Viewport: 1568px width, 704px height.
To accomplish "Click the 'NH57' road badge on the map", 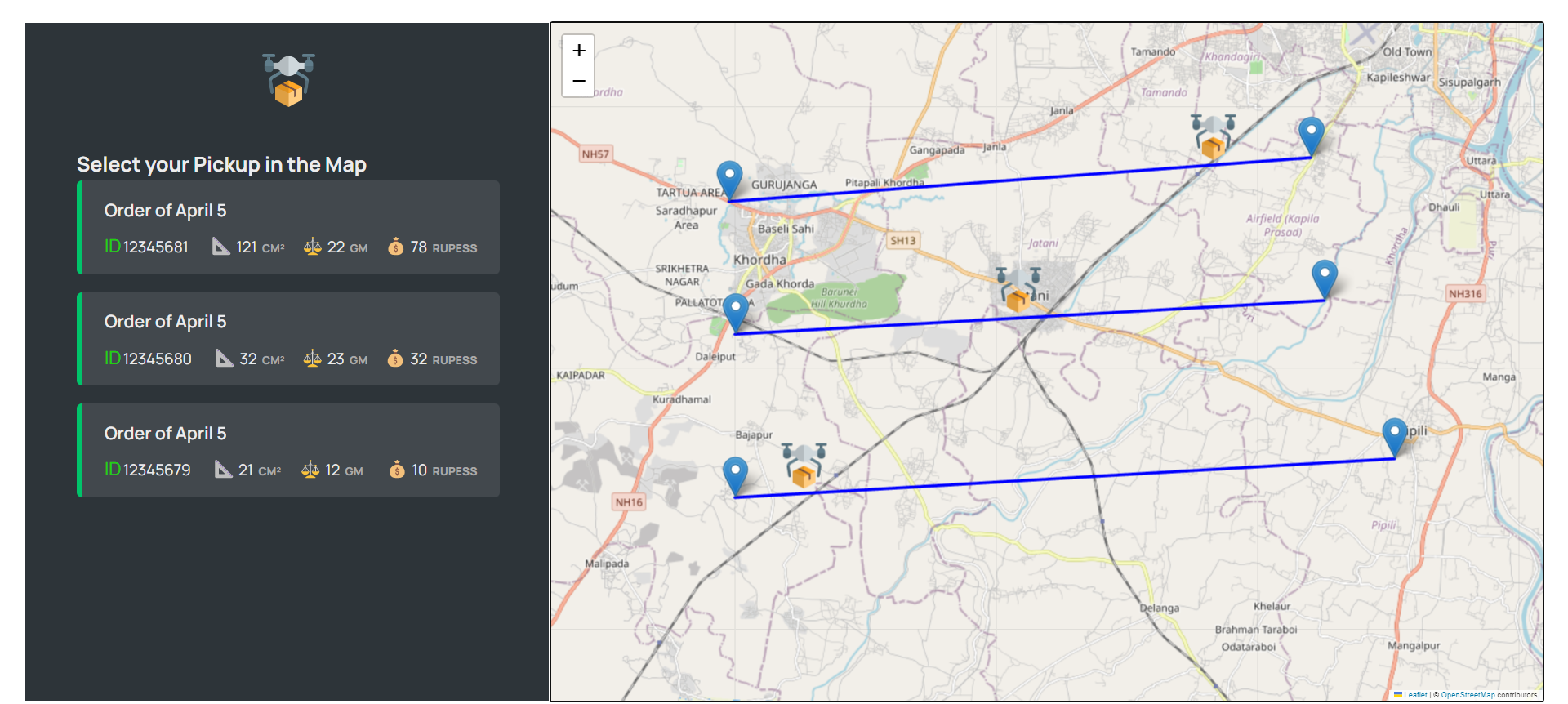I will (595, 154).
